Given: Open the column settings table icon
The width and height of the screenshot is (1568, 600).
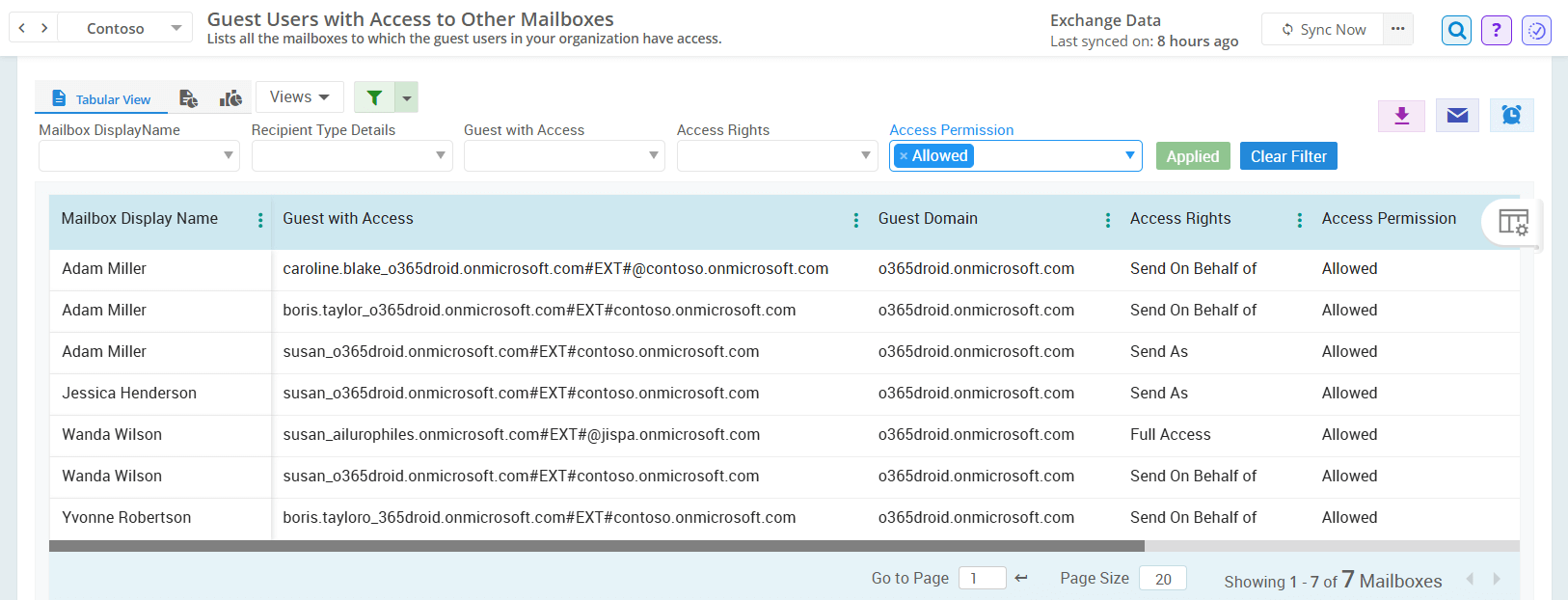Looking at the screenshot, I should click(1513, 223).
